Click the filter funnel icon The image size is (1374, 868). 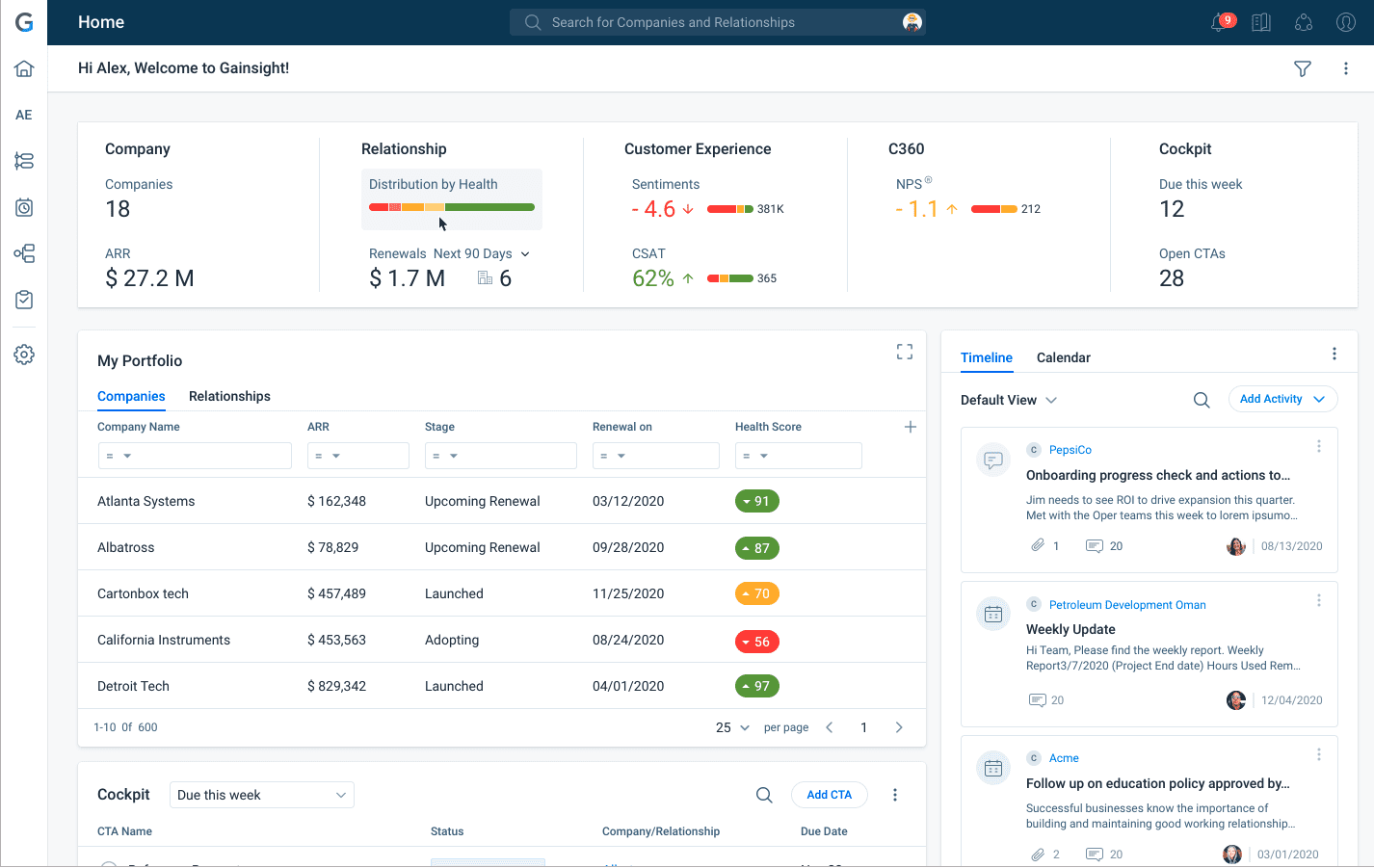(x=1302, y=68)
